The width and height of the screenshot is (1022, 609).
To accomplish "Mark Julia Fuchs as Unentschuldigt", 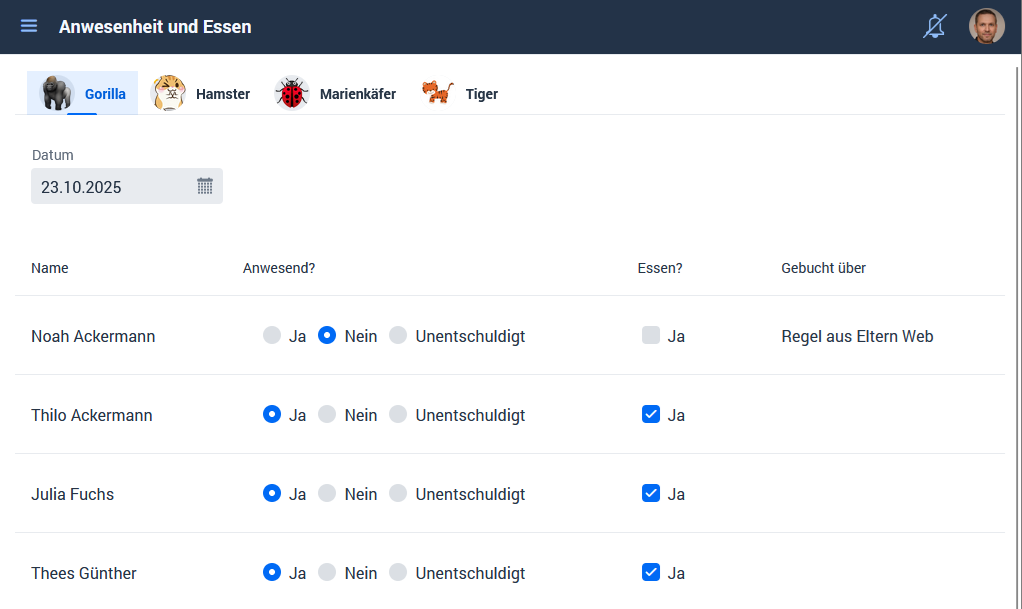I will [398, 494].
